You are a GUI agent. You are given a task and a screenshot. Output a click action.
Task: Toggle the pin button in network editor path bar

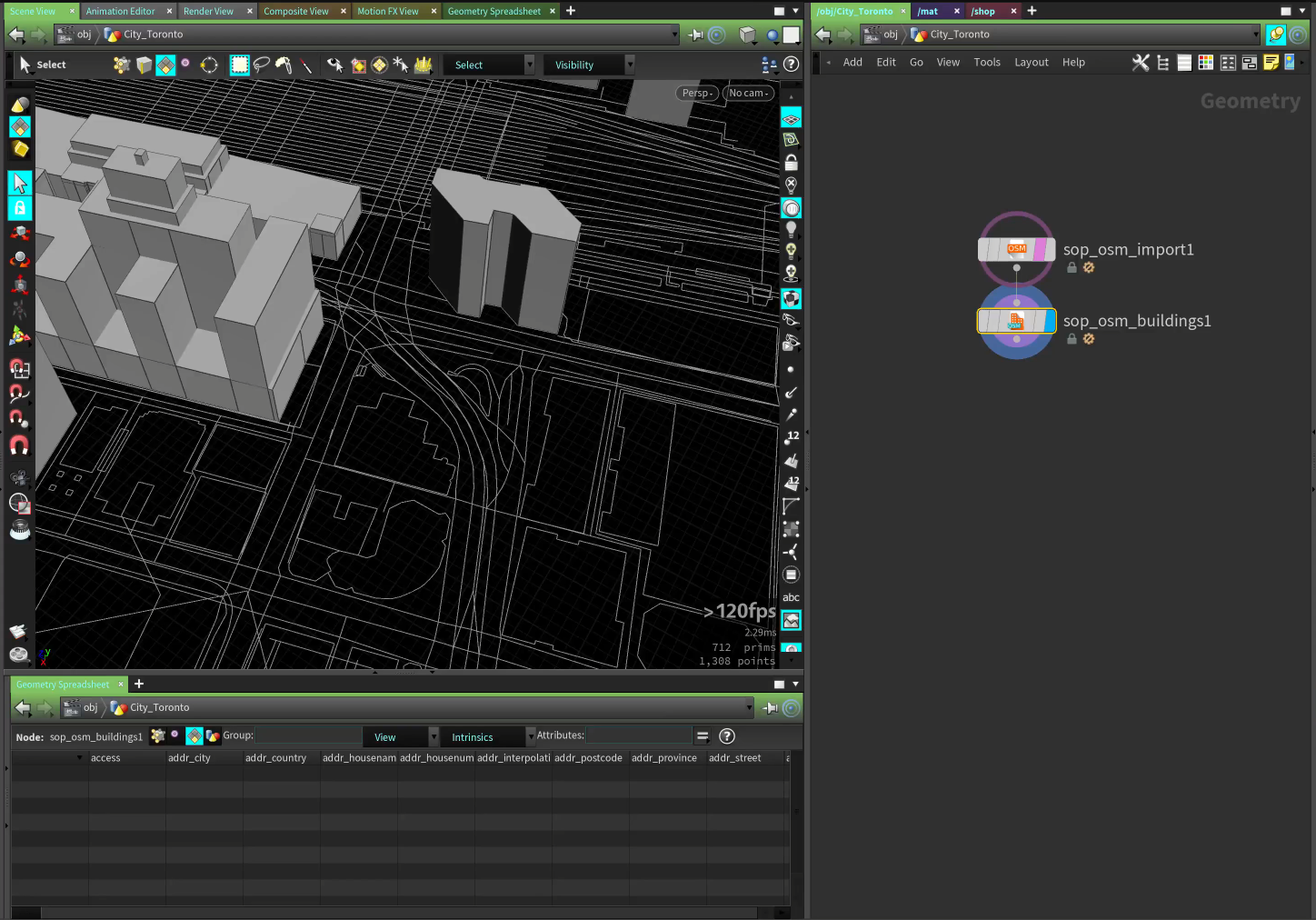1276,35
